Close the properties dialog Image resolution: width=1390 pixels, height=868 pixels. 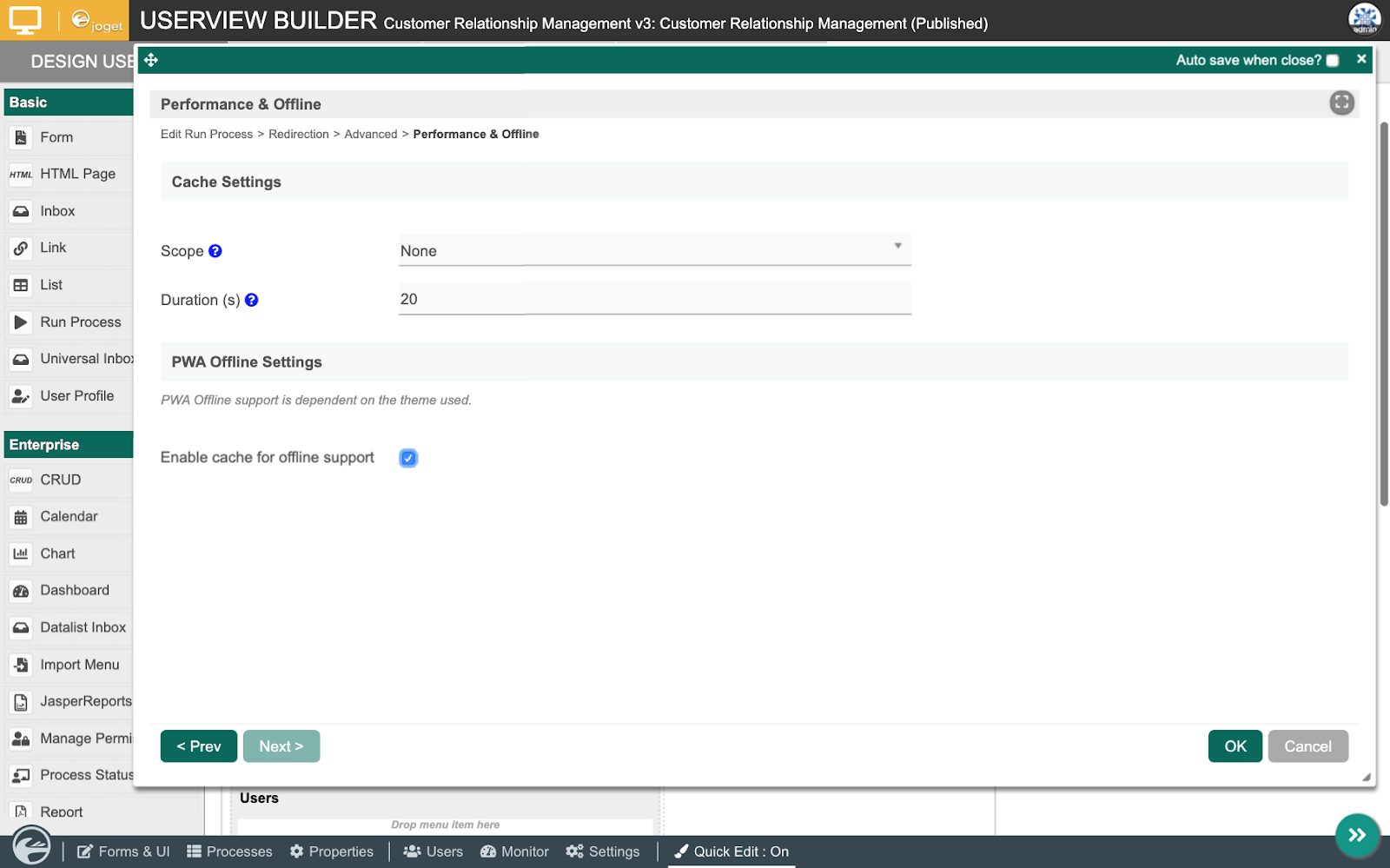pyautogui.click(x=1361, y=59)
